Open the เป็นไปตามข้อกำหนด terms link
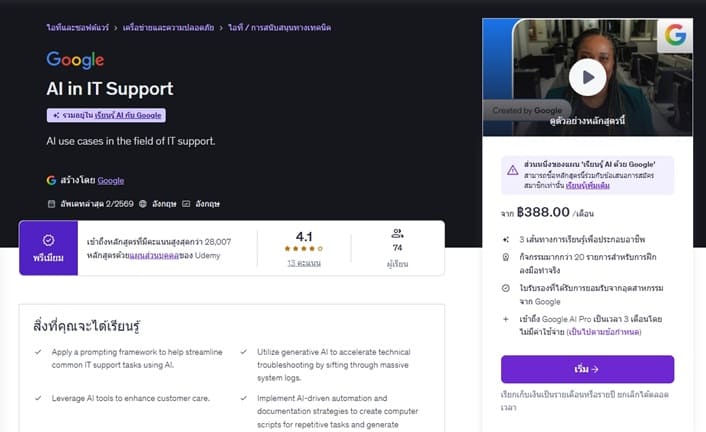Viewport: 706px width, 432px height. (x=604, y=332)
